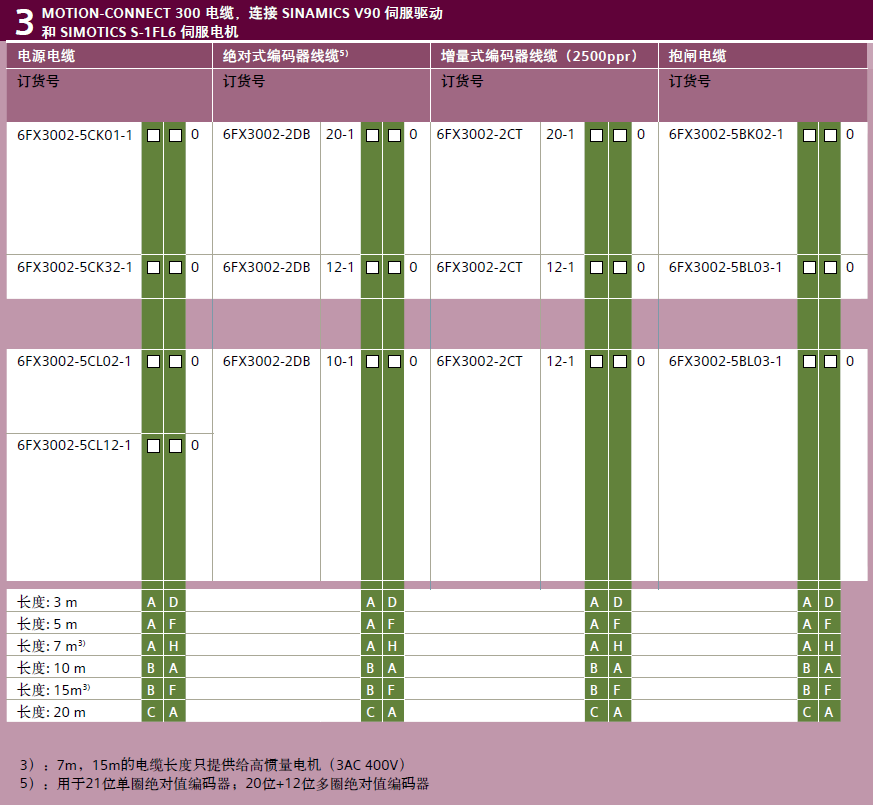
Task: Click the 长度: 7 m row label
Action: pyautogui.click(x=51, y=646)
